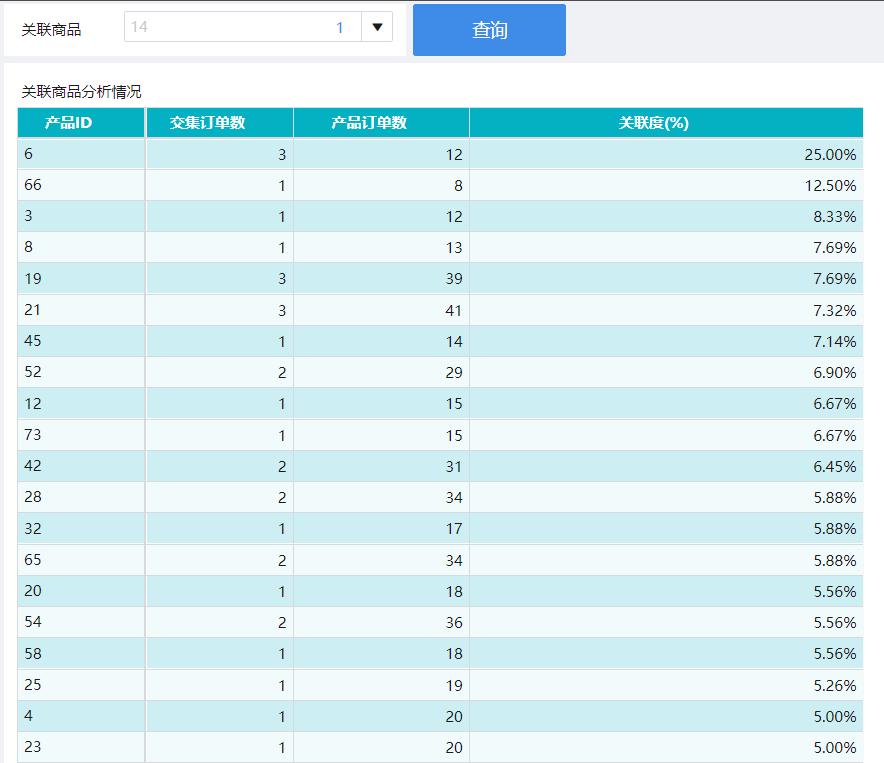Click the 交集订单数 column header
Image resolution: width=884 pixels, height=763 pixels.
click(x=219, y=123)
